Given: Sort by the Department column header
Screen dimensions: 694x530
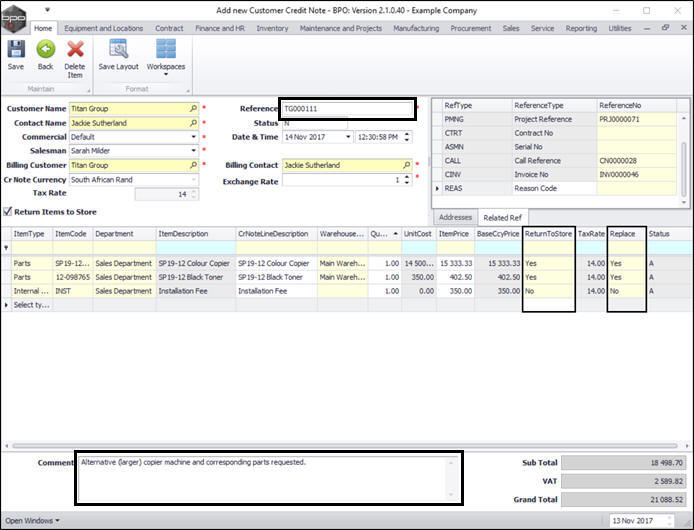Looking at the screenshot, I should (124, 234).
